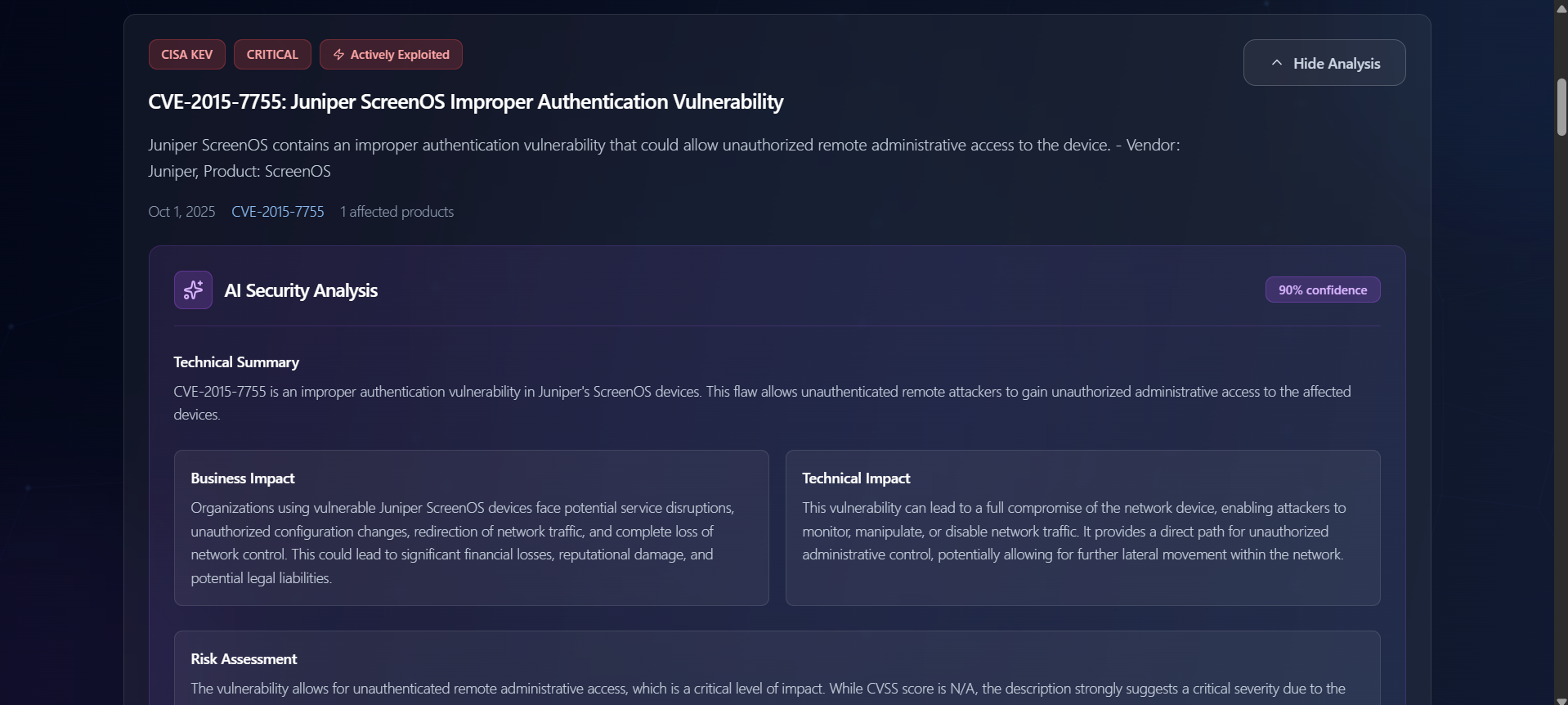Screen dimensions: 1568x705
Task: Click the lightning bolt icon in Actively Exploited
Action: click(338, 55)
